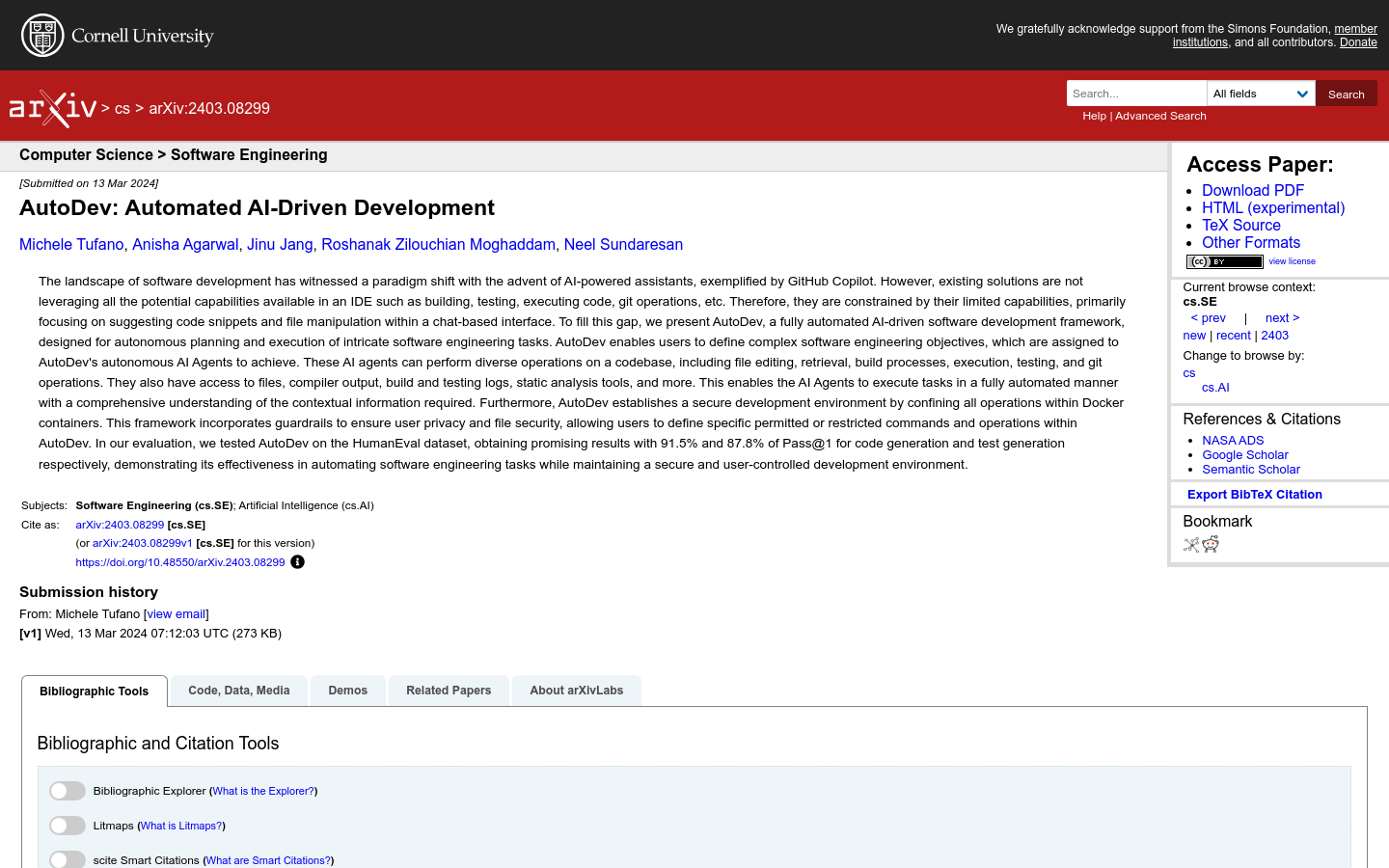The image size is (1389, 868).
Task: Click the DOI info icon
Action: pyautogui.click(x=297, y=562)
